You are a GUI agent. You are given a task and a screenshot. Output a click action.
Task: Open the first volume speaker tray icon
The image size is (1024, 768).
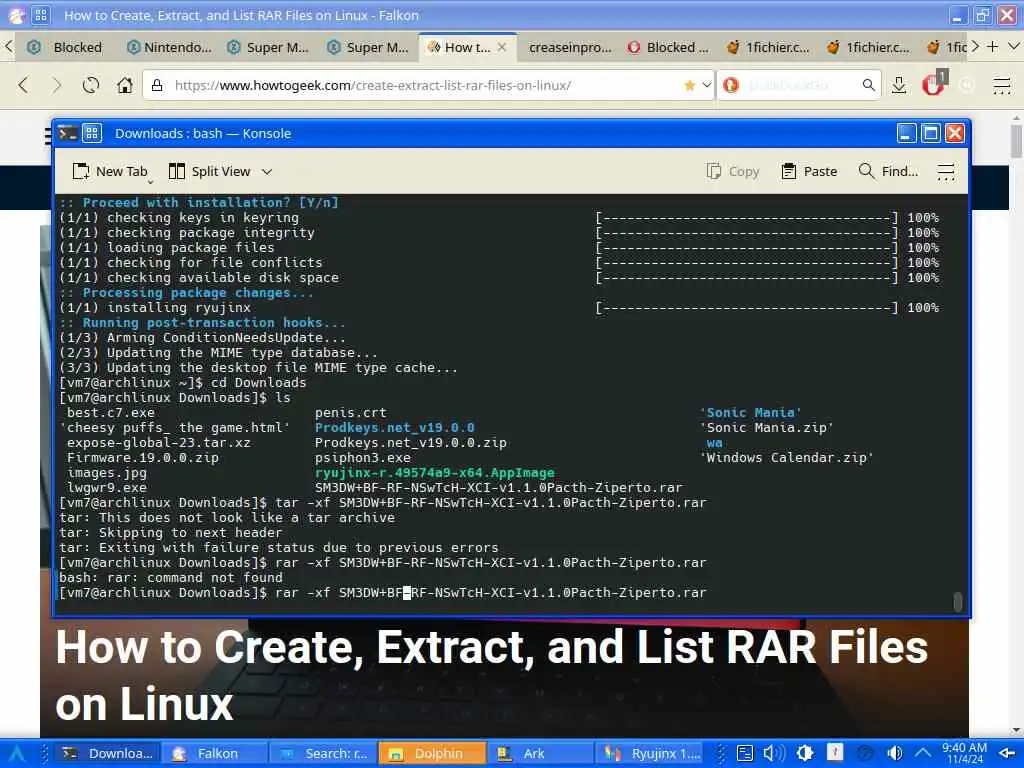tap(775, 754)
